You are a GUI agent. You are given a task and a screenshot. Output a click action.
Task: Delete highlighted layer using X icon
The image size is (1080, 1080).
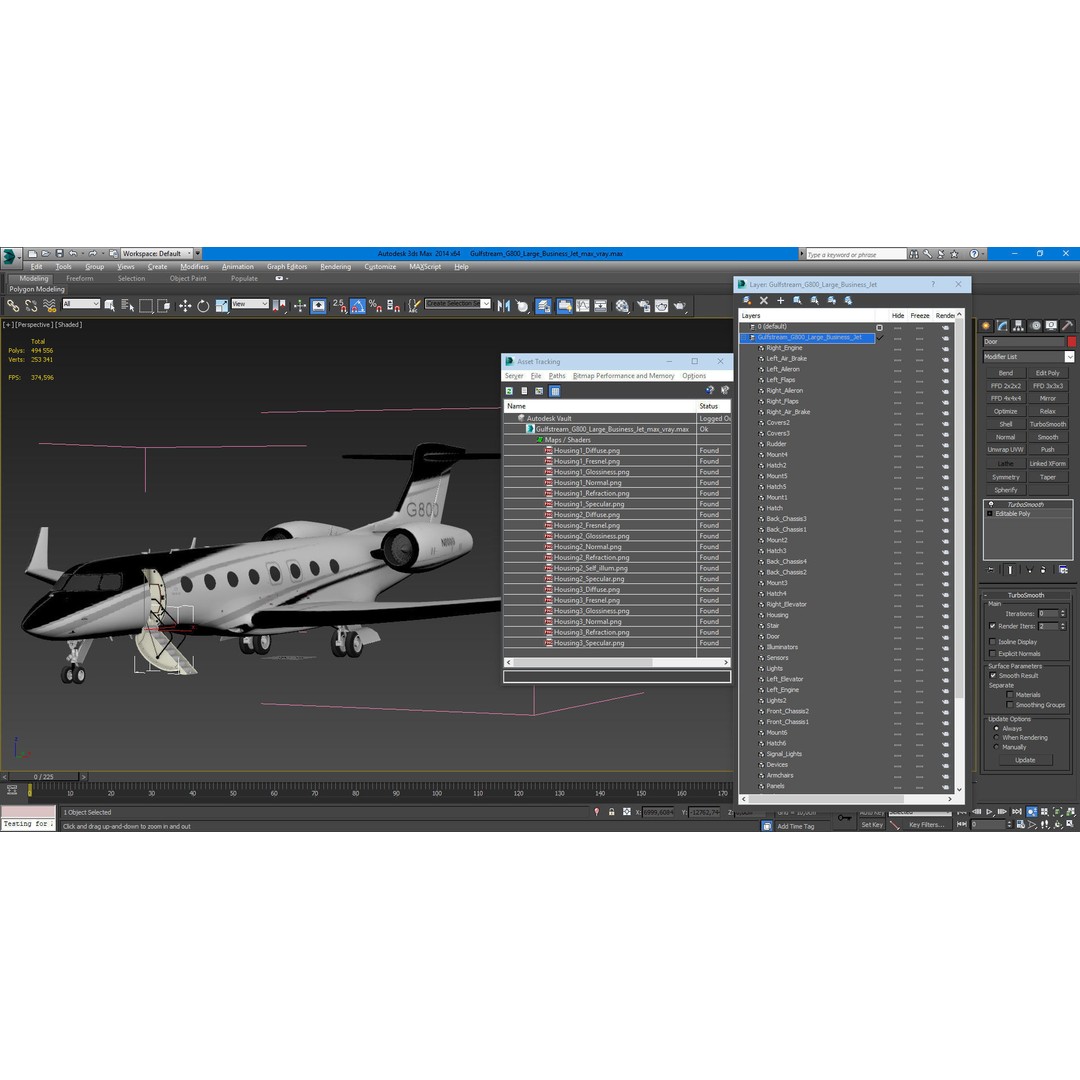tap(764, 300)
